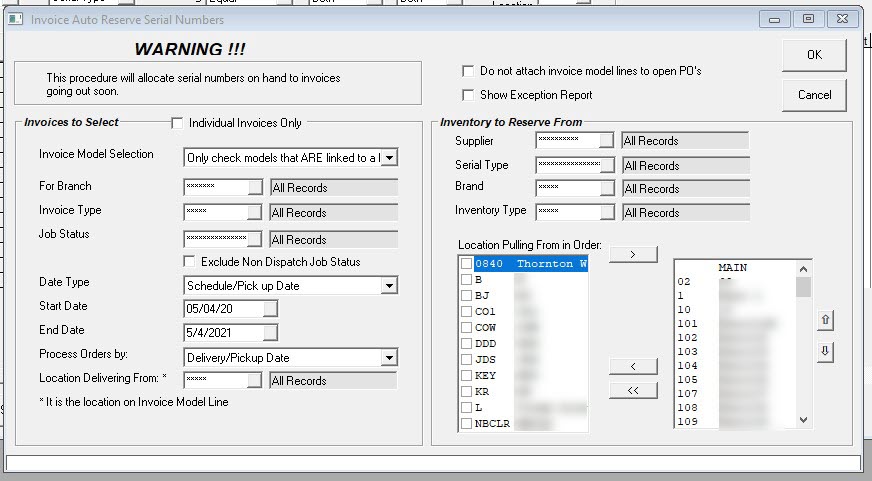Click scroll down arrow in location order list

(x=803, y=420)
